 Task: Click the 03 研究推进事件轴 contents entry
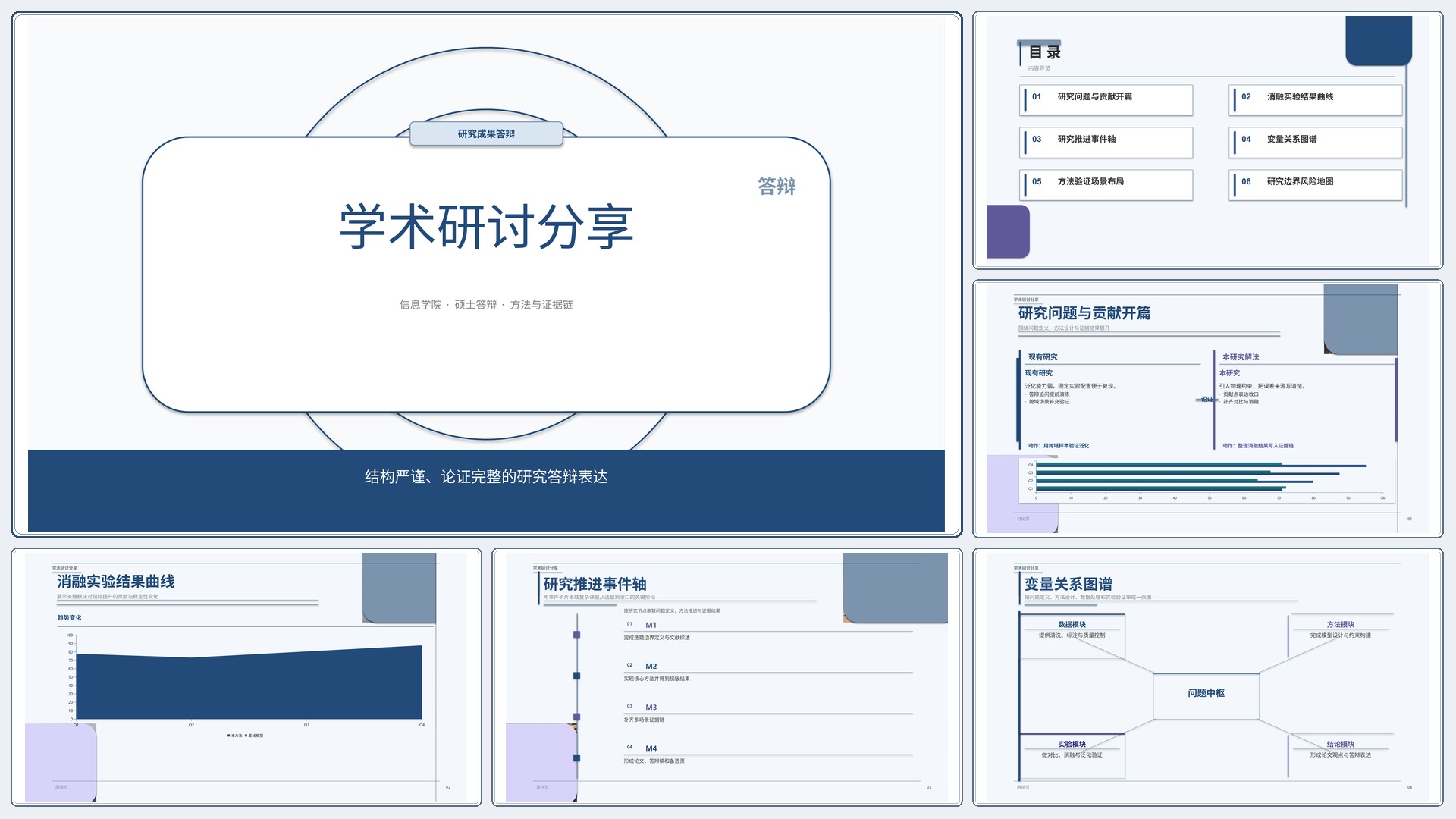(1106, 143)
